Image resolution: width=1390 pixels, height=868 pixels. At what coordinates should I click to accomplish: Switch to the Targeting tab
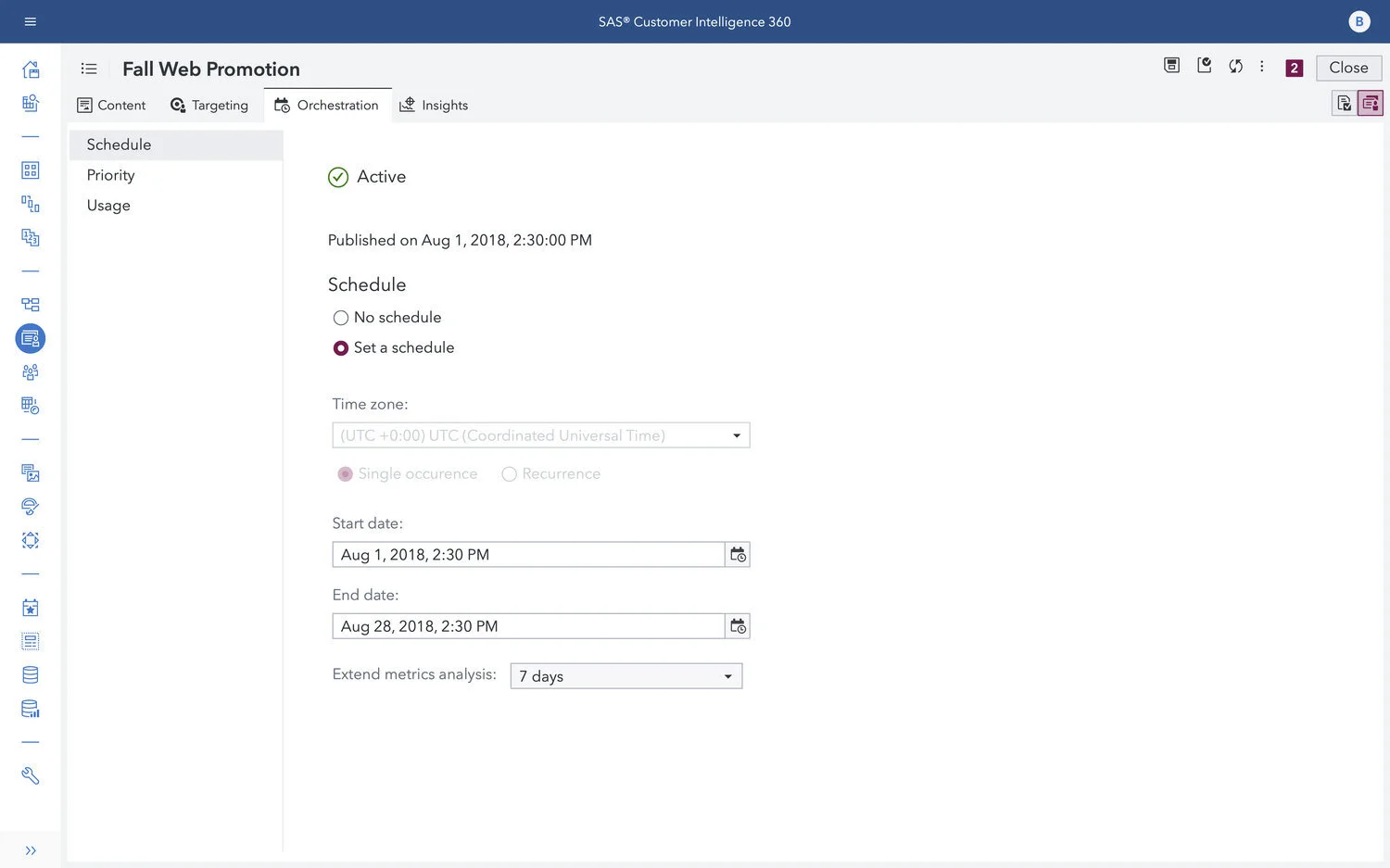click(x=209, y=106)
